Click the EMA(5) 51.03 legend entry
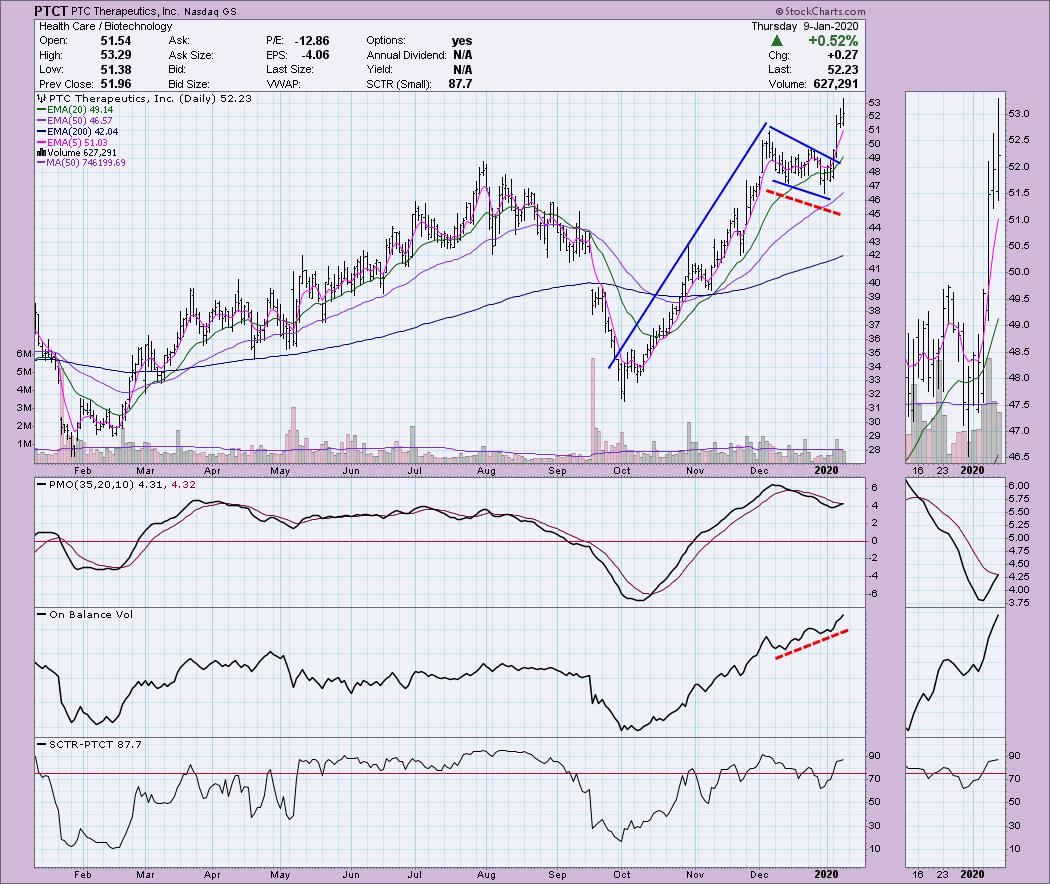The image size is (1050, 884). pos(73,143)
